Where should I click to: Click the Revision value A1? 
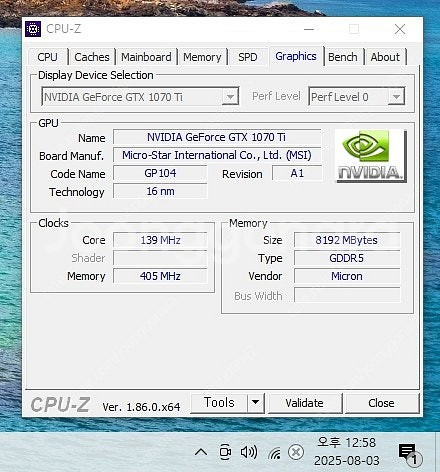[297, 173]
